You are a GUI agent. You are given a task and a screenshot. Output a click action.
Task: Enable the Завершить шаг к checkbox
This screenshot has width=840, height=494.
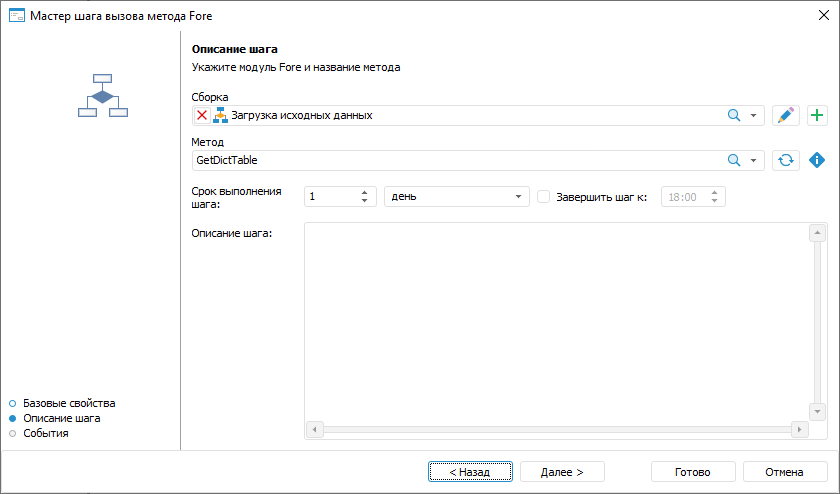544,197
